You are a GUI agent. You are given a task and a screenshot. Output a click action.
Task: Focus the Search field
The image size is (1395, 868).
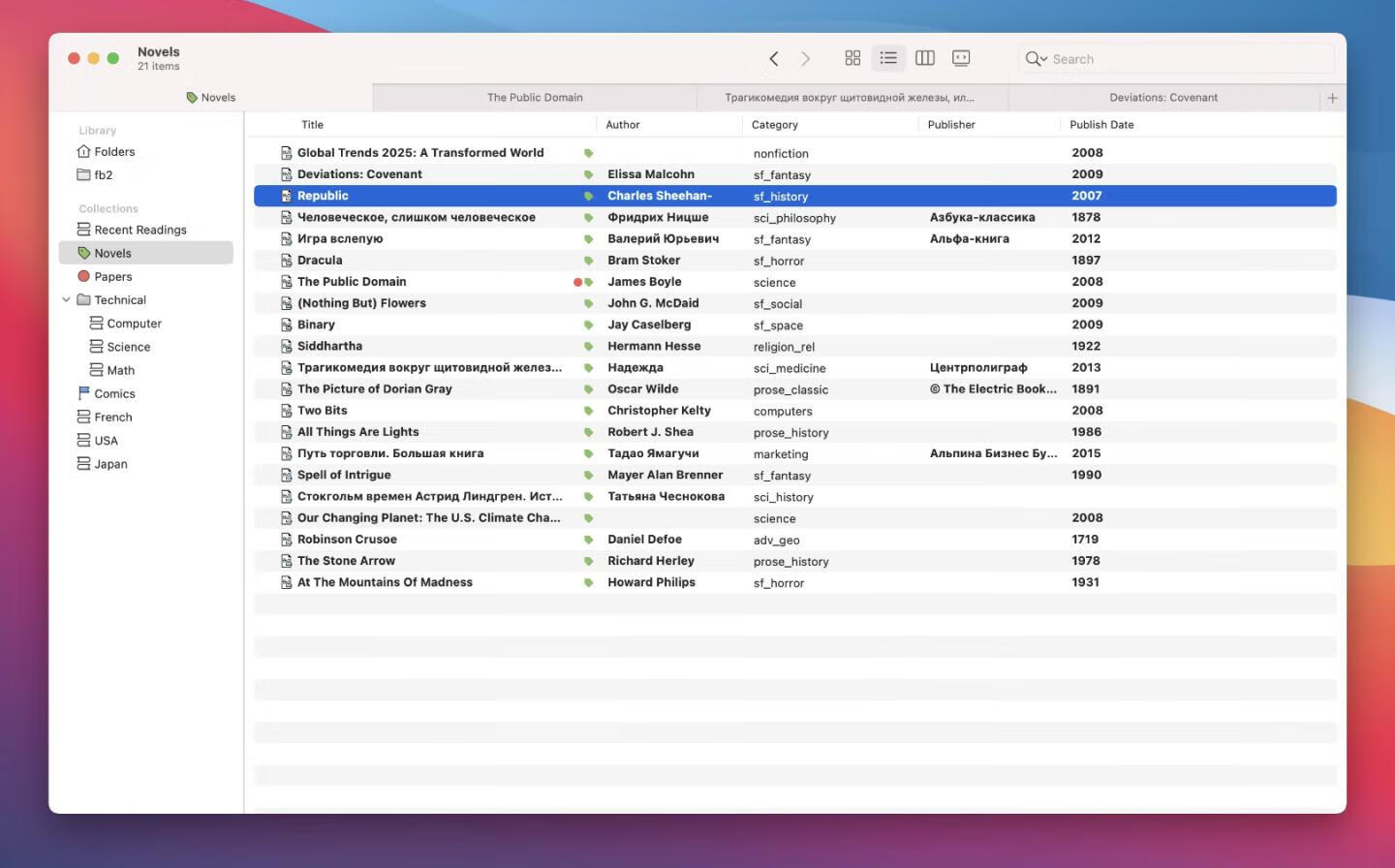coord(1176,59)
